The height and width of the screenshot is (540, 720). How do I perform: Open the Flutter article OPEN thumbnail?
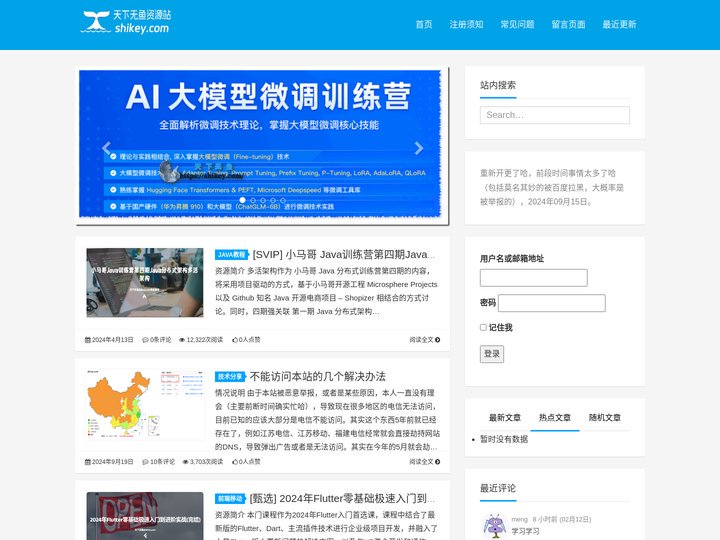tap(145, 516)
